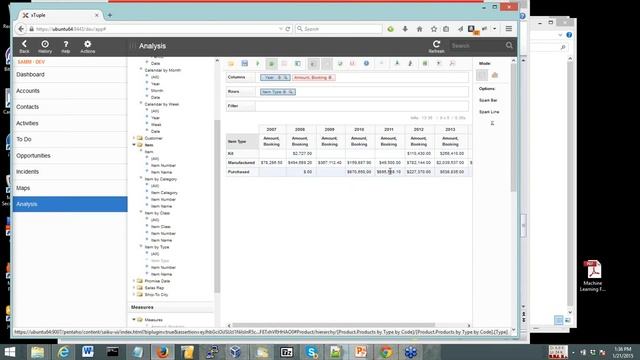Toggle the sidebar panel toolbar icon
Image resolution: width=640 pixels, height=360 pixels.
298,64
